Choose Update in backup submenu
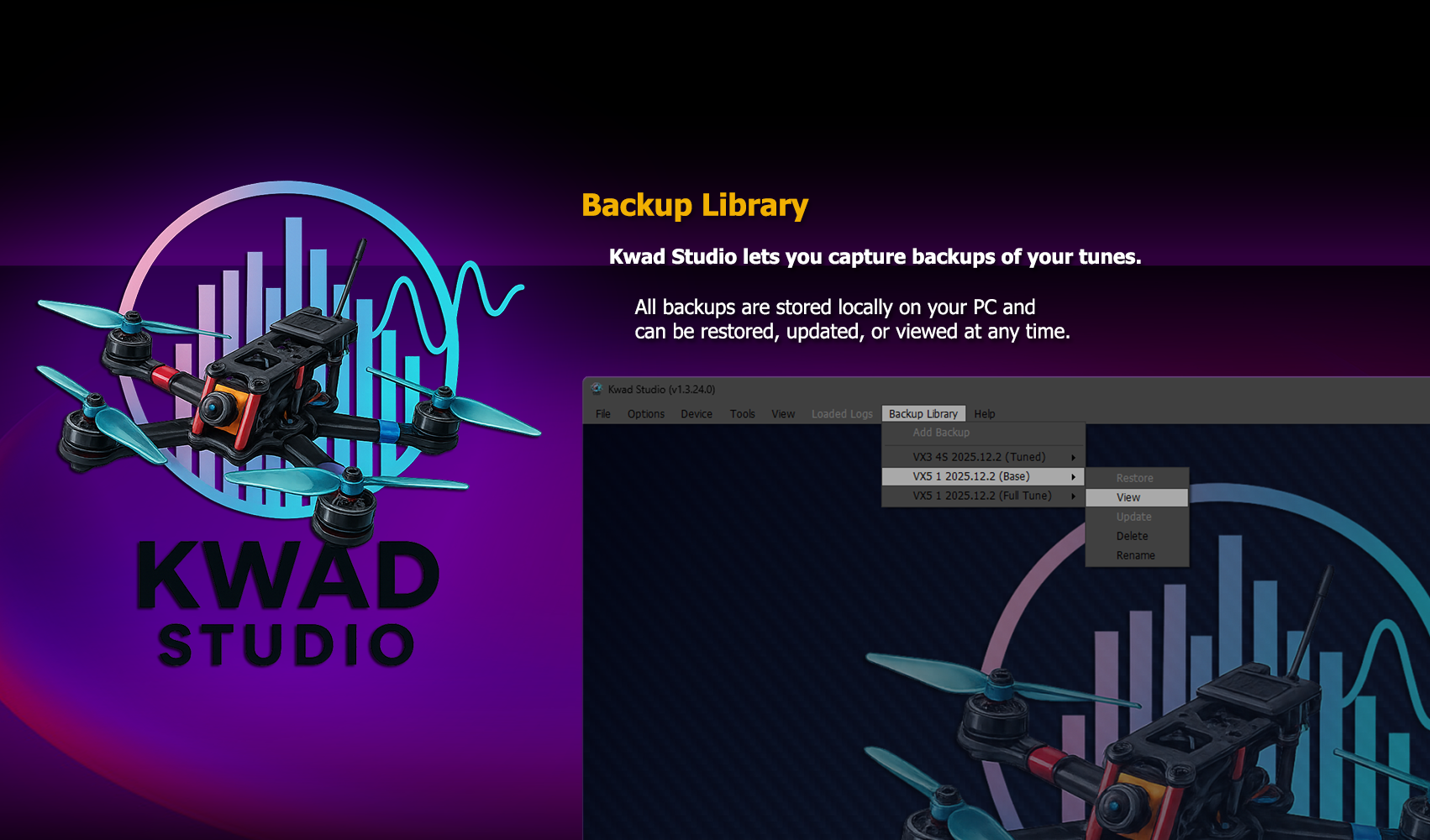 coord(1137,517)
